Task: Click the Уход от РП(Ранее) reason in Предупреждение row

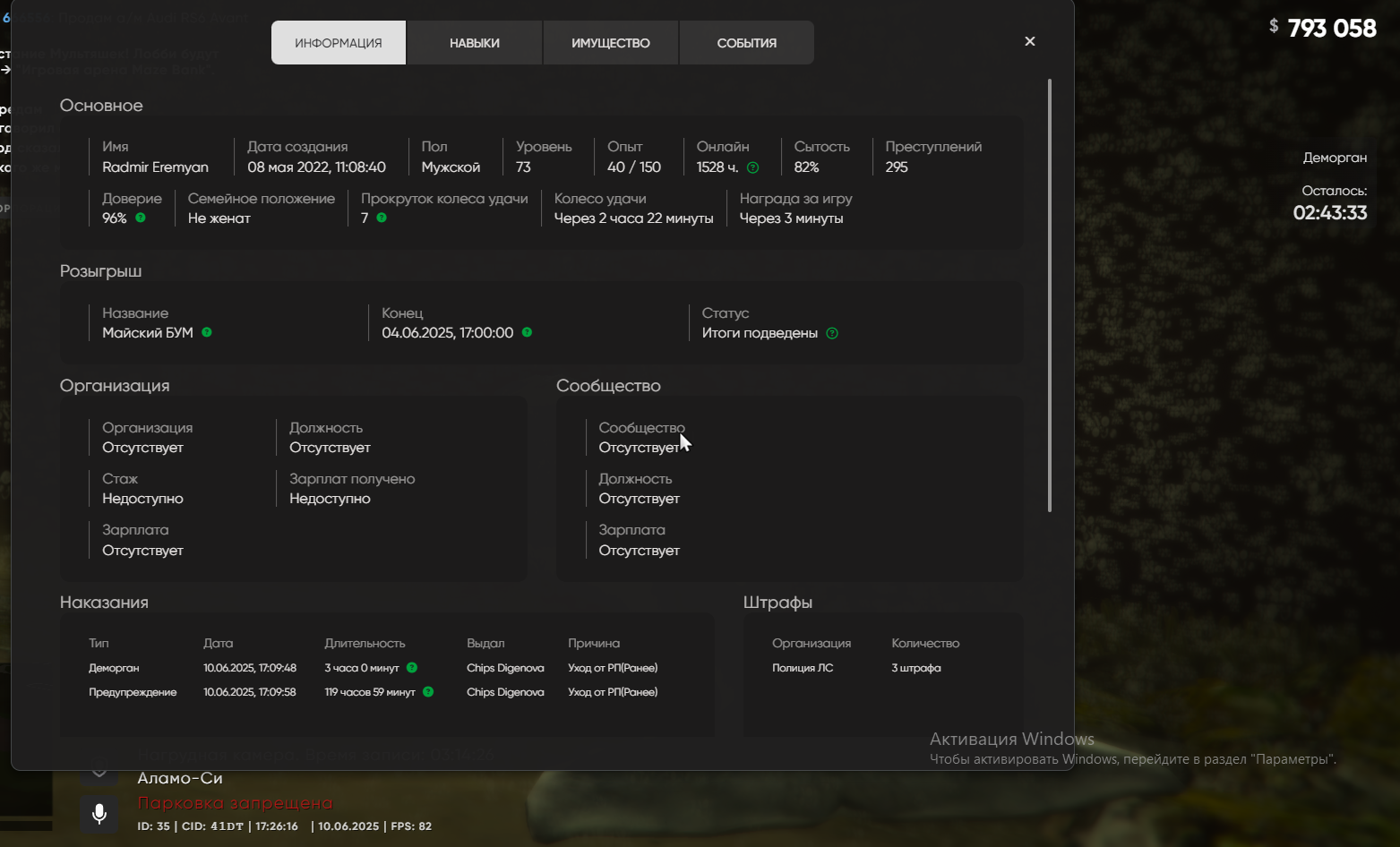Action: coord(613,692)
